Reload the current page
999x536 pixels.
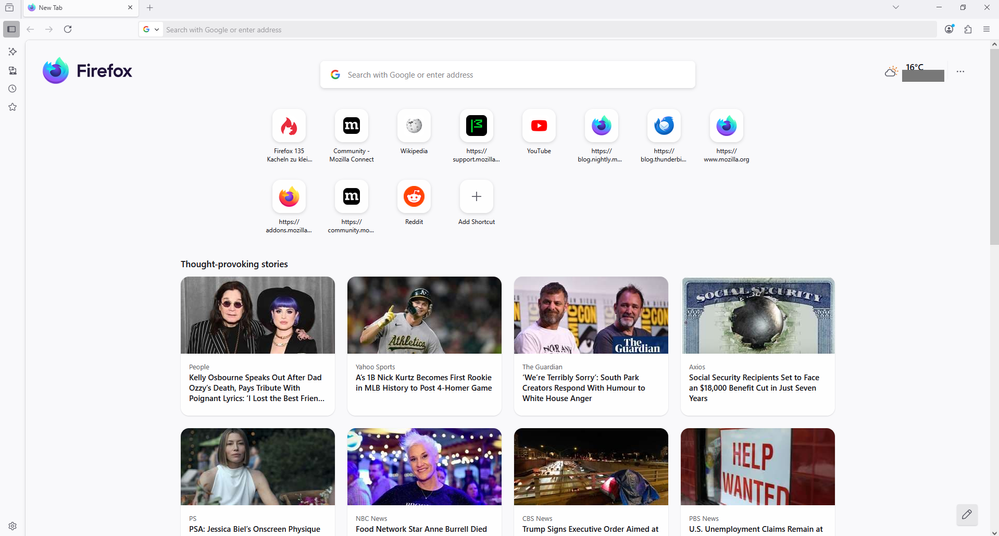coord(68,30)
